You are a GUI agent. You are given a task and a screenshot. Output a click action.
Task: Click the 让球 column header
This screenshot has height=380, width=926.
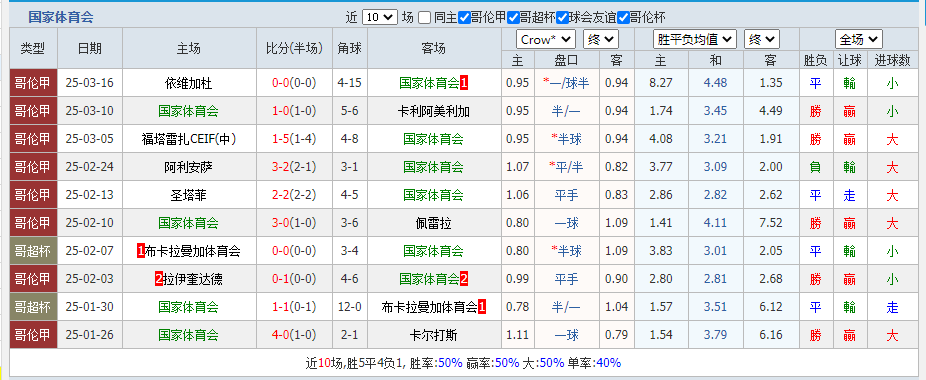coord(850,60)
